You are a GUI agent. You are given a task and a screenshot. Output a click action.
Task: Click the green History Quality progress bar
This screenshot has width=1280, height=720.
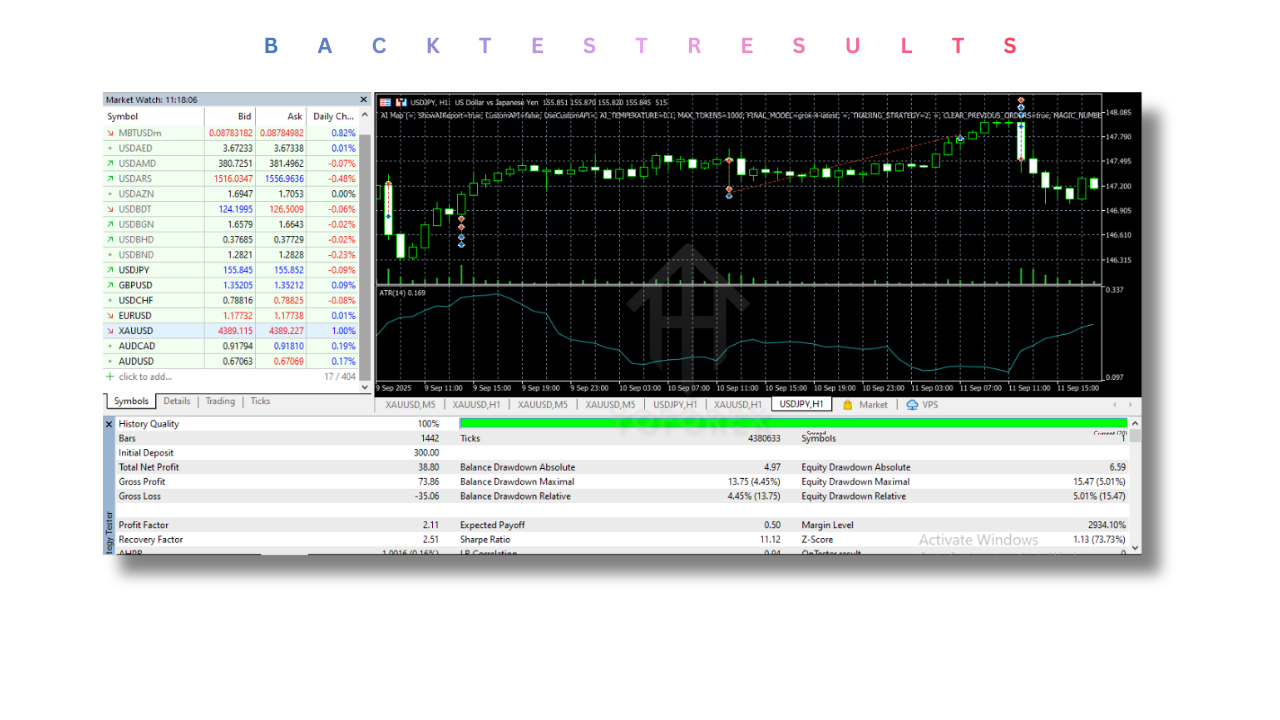pyautogui.click(x=792, y=424)
